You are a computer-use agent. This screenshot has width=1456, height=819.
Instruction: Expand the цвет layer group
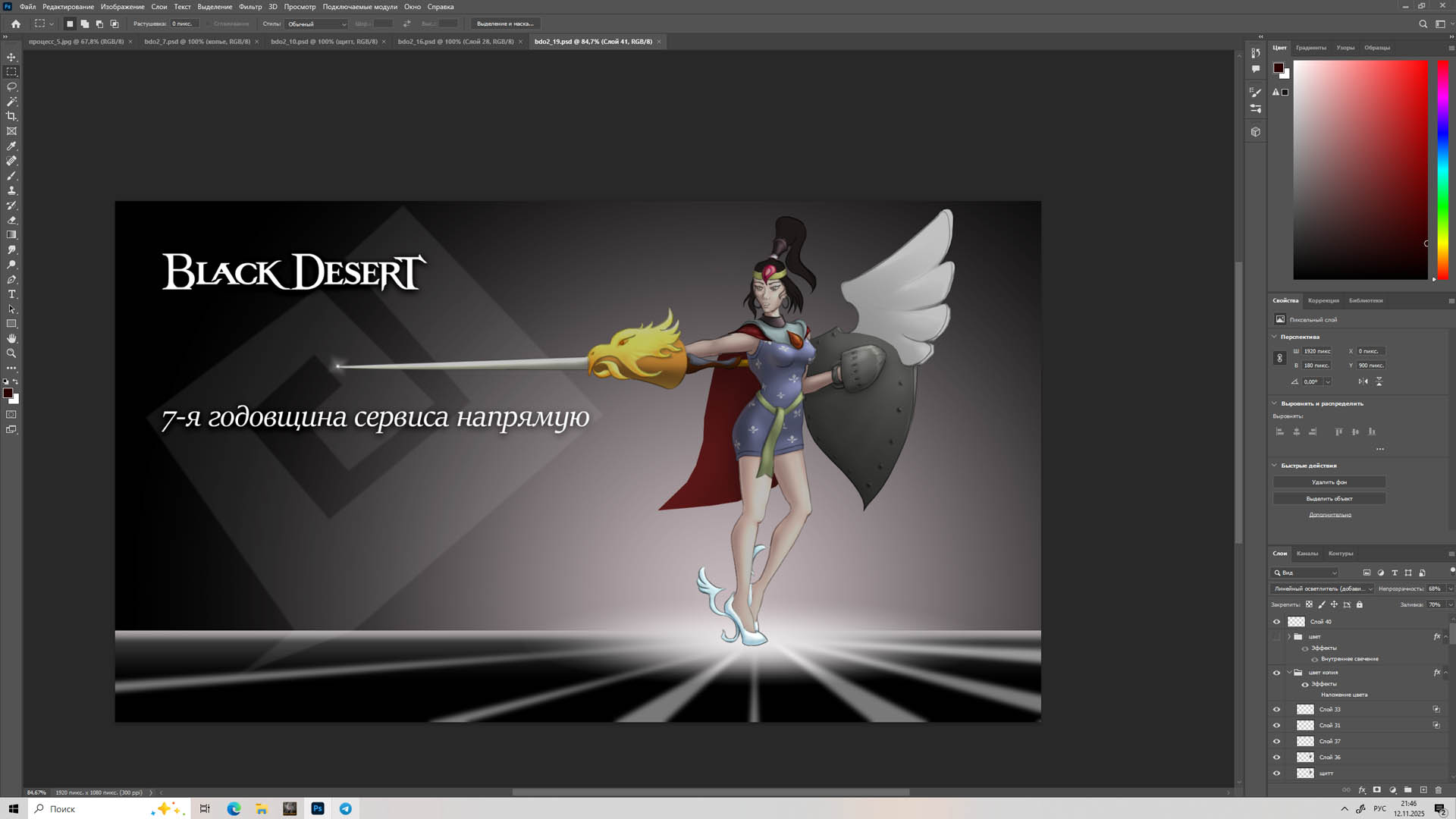click(1288, 636)
